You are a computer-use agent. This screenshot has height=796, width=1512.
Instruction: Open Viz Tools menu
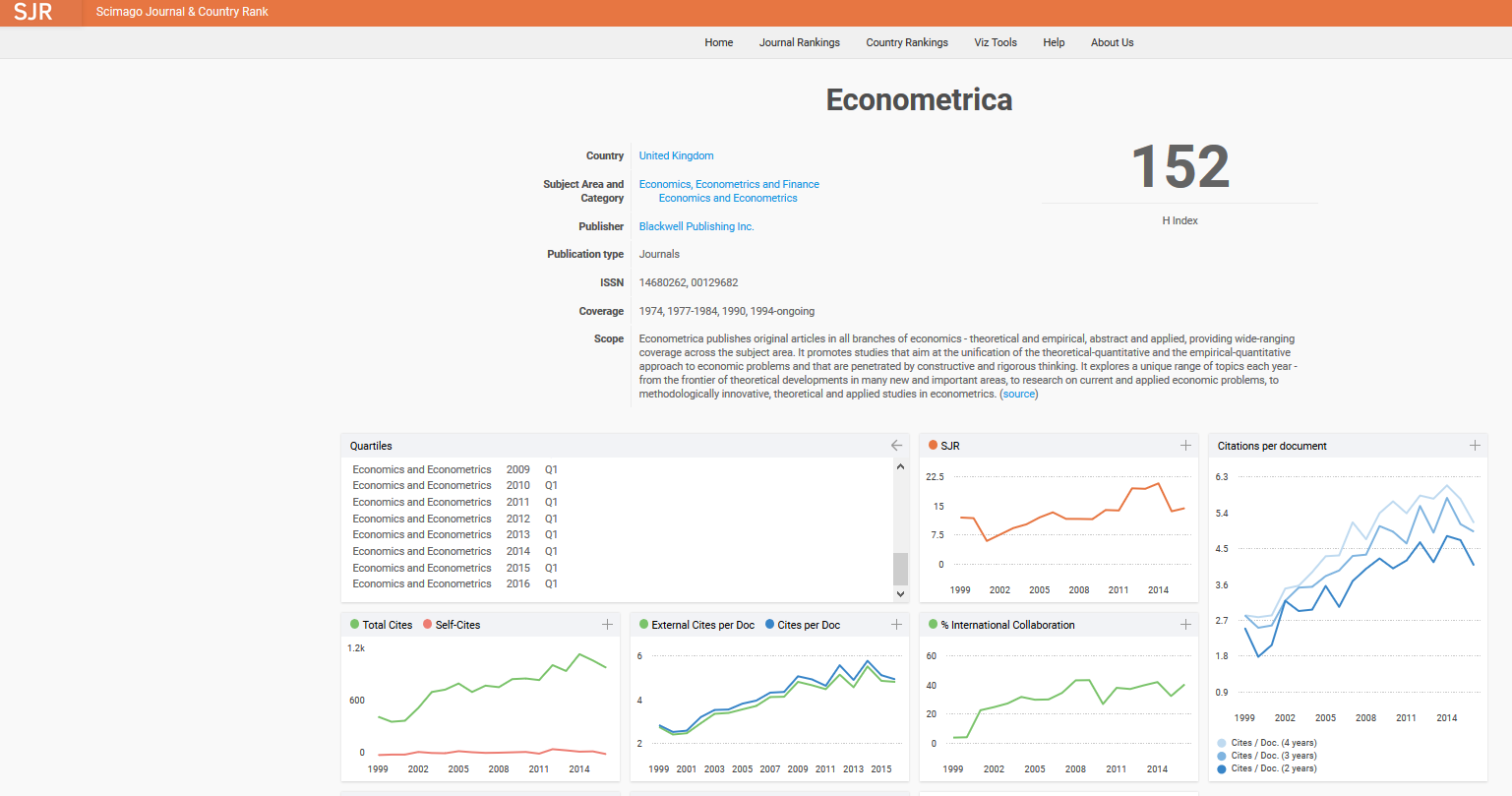tap(996, 42)
